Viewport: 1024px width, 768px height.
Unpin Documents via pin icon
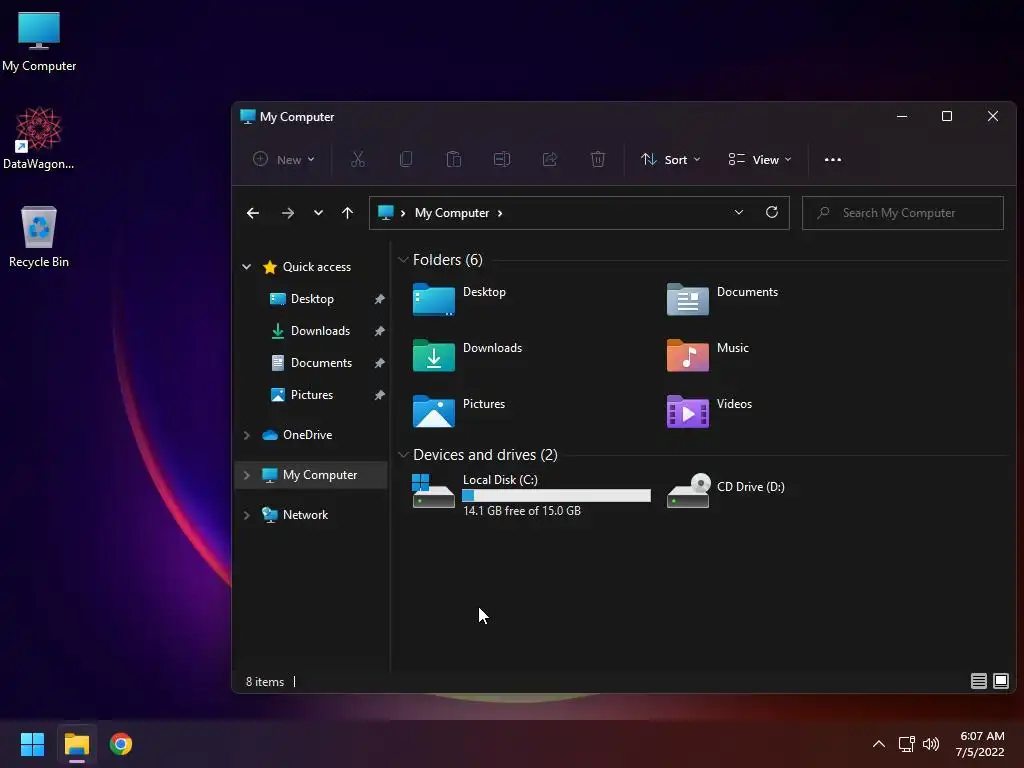379,363
